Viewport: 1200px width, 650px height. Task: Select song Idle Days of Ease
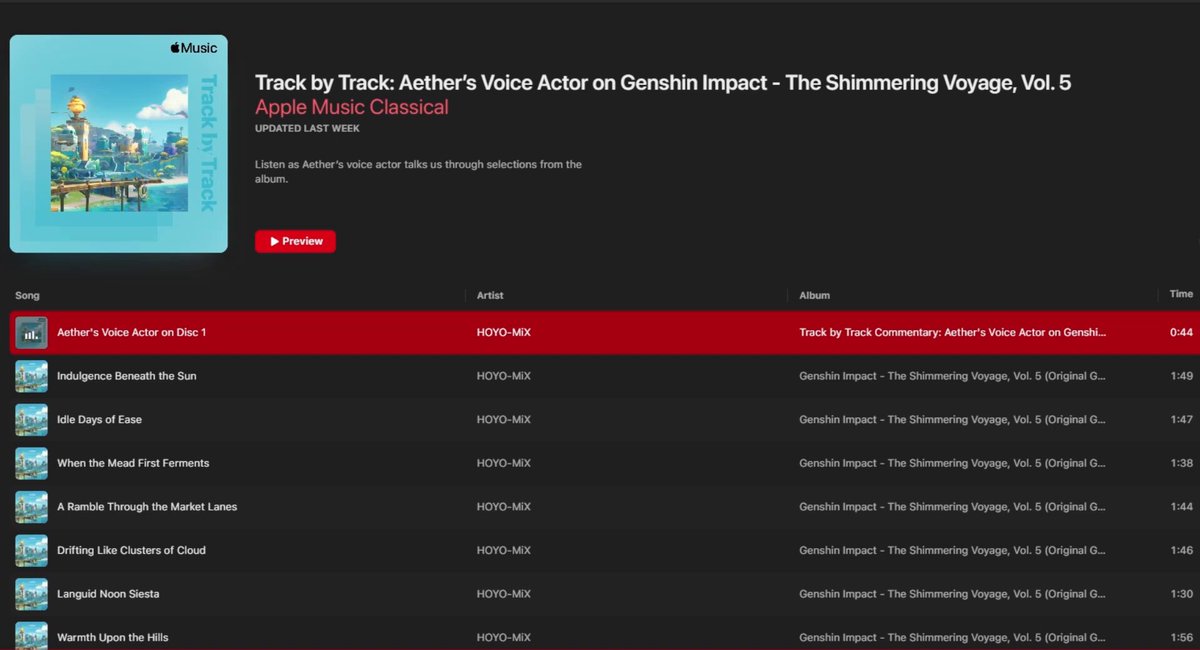click(99, 420)
